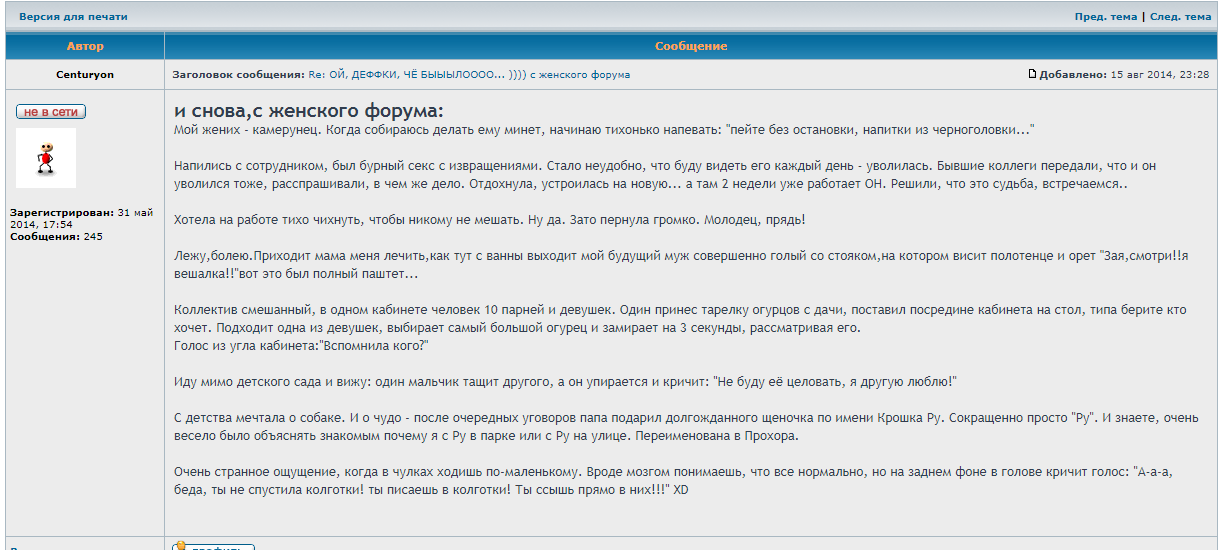Image resolution: width=1227 pixels, height=550 pixels.
Task: Click the heading 'и снова,с женского форума:'
Action: click(x=309, y=111)
